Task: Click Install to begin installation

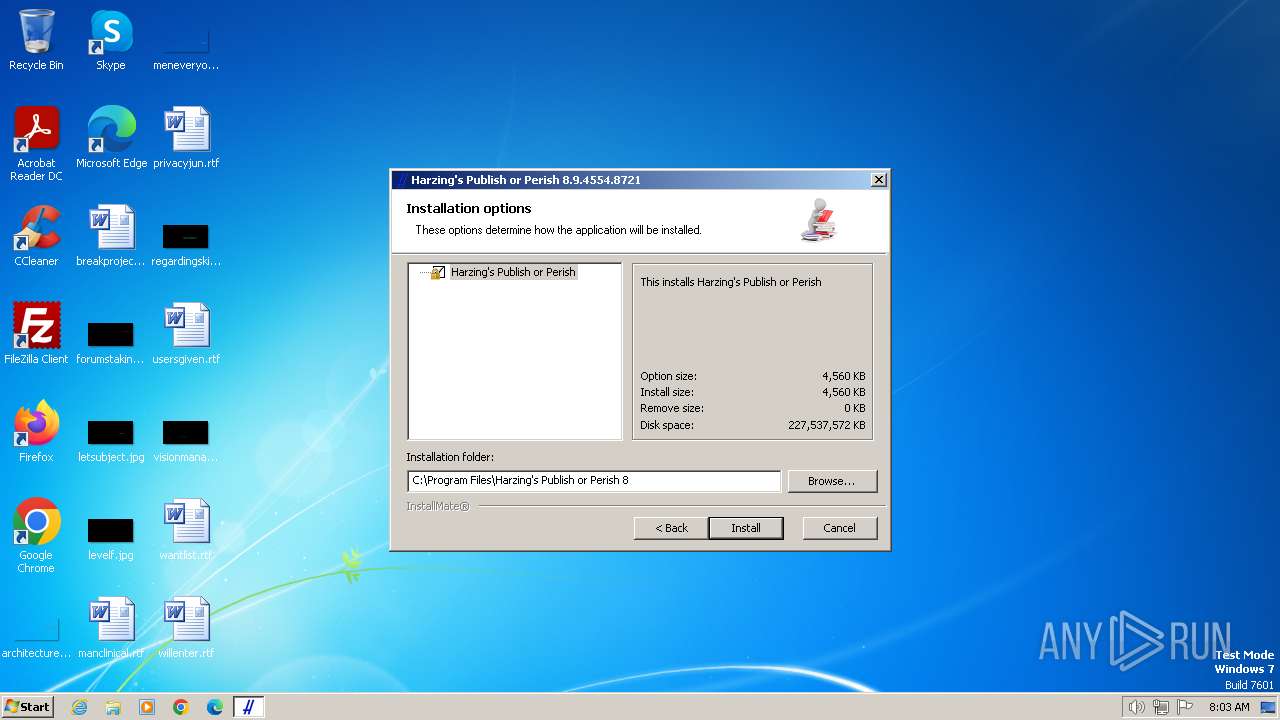Action: click(x=745, y=528)
